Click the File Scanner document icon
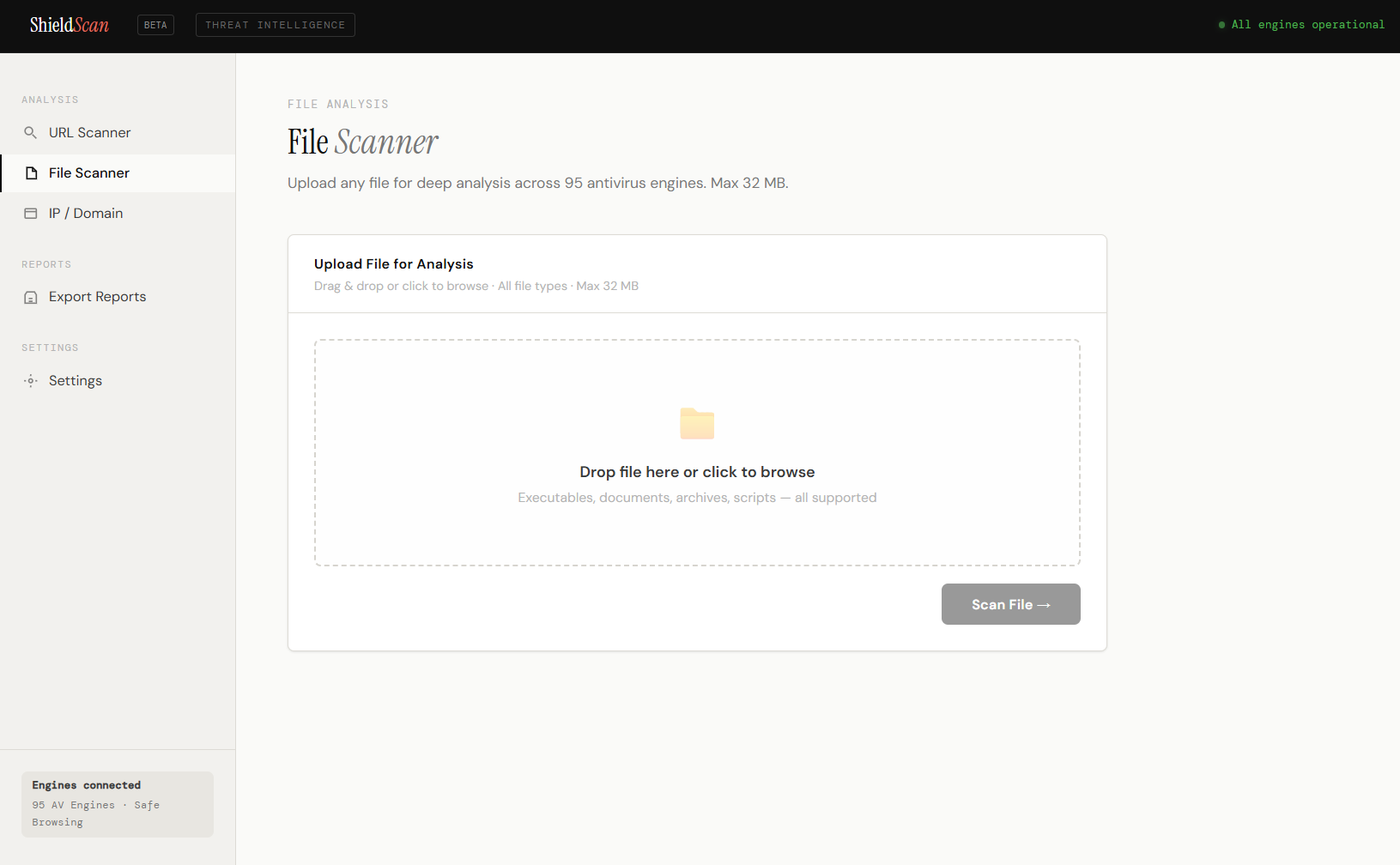1400x865 pixels. (31, 173)
